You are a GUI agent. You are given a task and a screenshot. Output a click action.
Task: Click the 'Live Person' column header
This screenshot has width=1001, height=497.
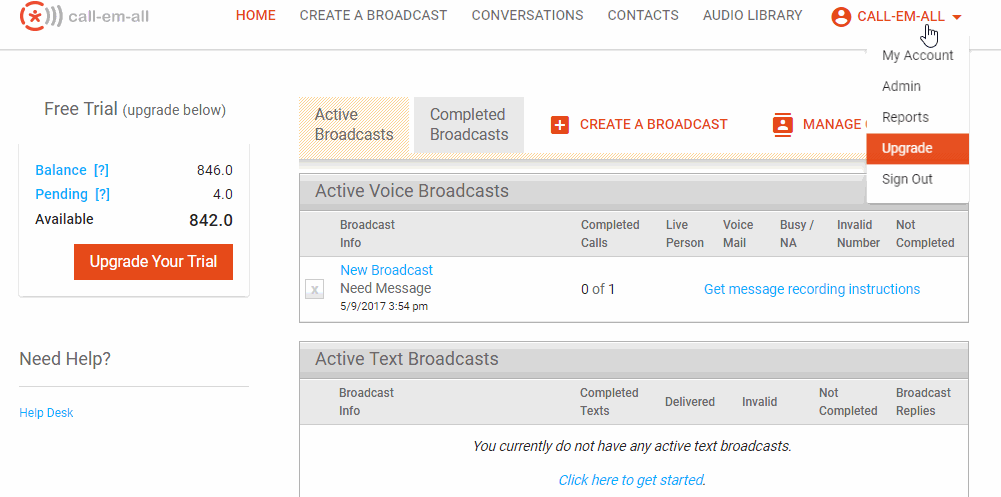pos(684,234)
